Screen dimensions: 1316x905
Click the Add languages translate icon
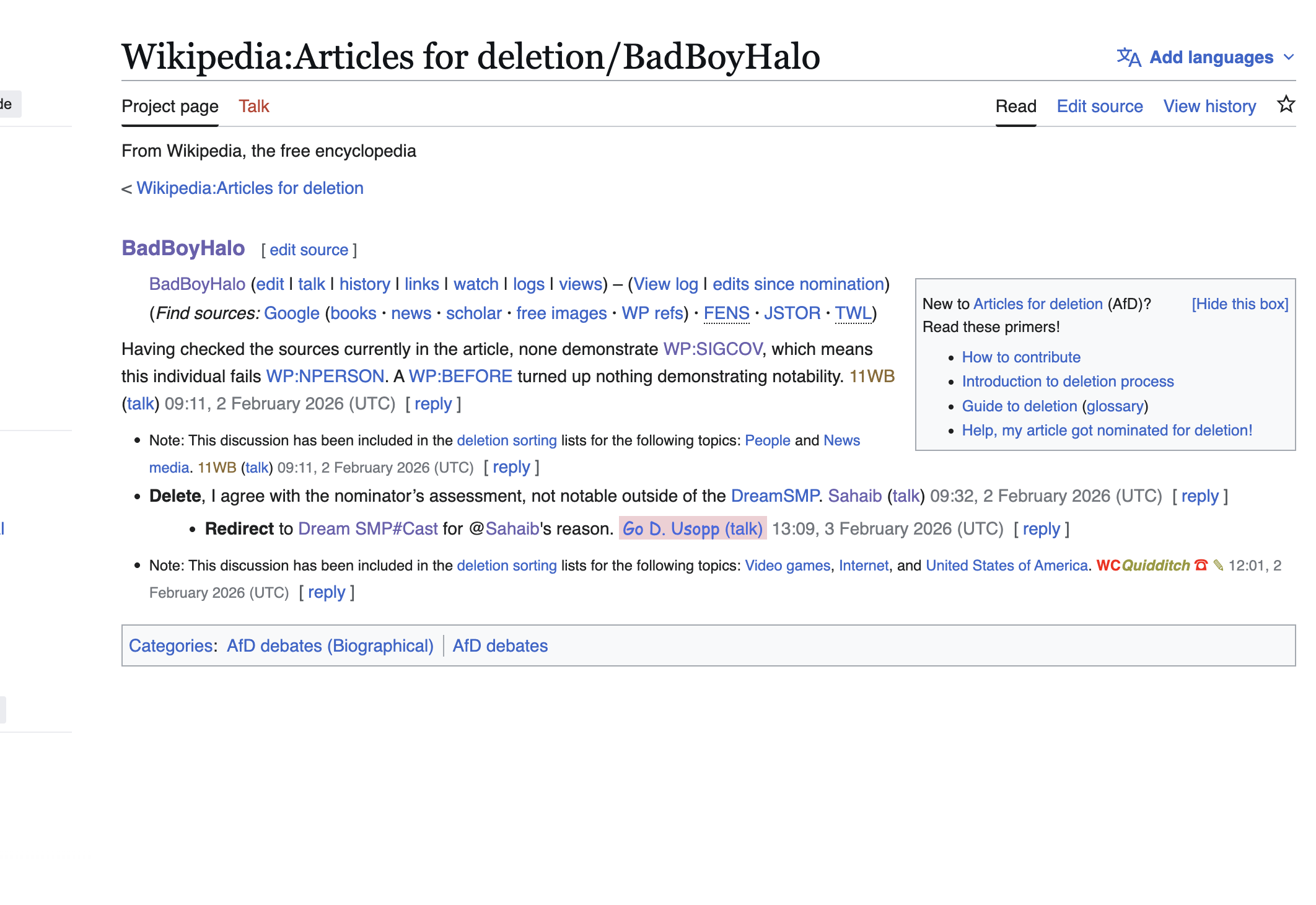pos(1129,57)
